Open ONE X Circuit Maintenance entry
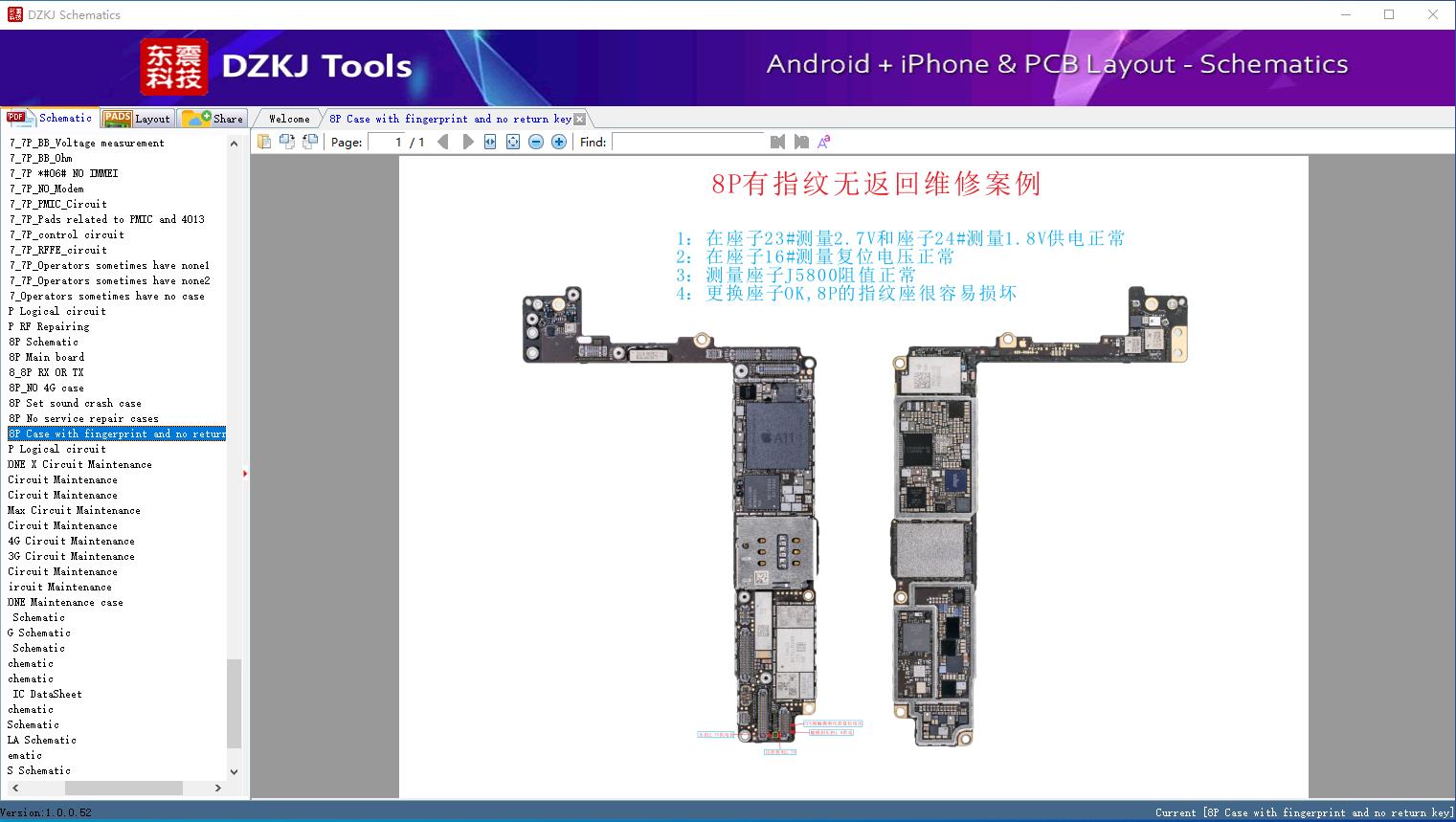 (x=80, y=464)
